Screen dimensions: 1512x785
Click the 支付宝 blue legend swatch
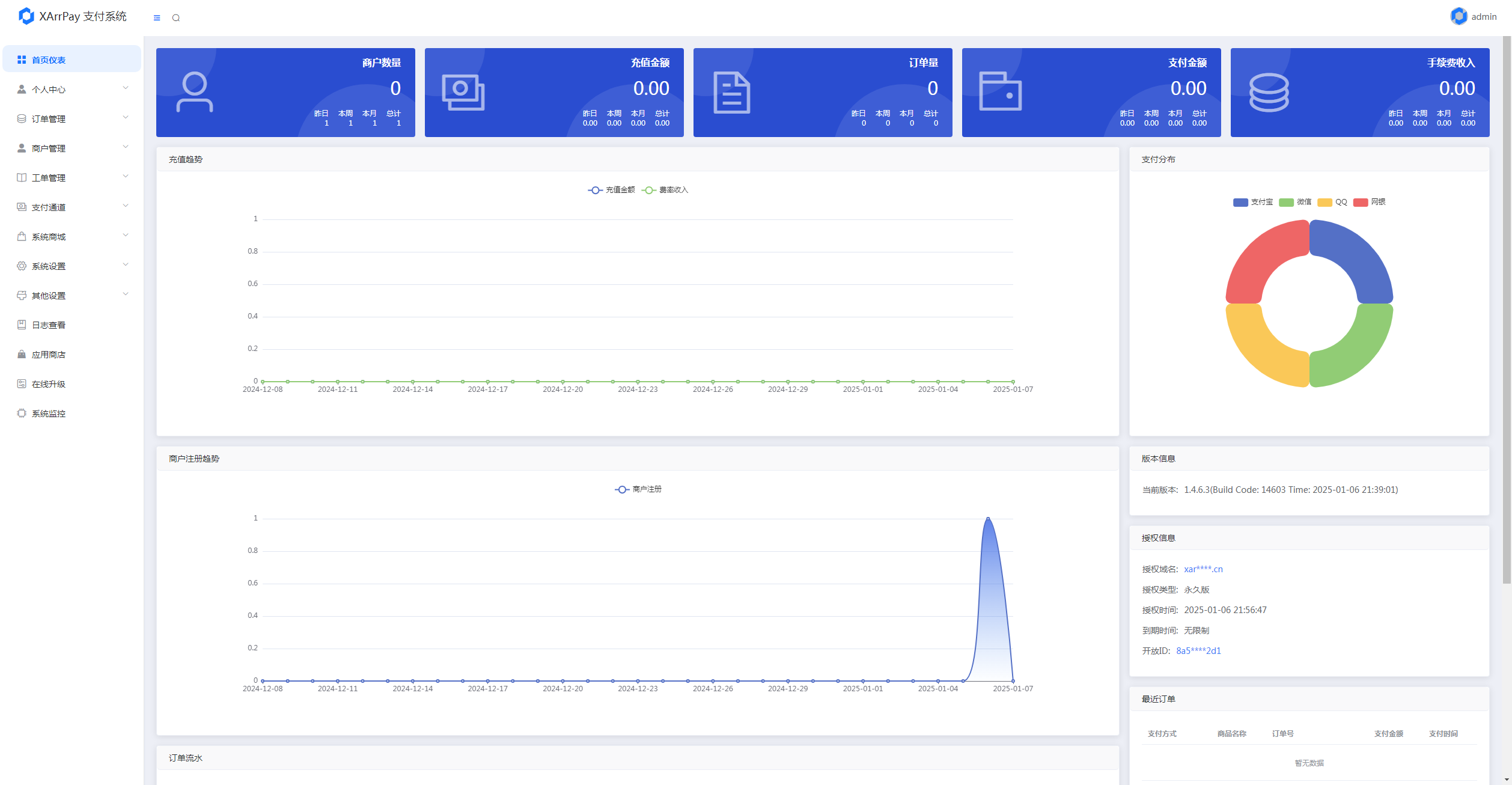pyautogui.click(x=1240, y=203)
